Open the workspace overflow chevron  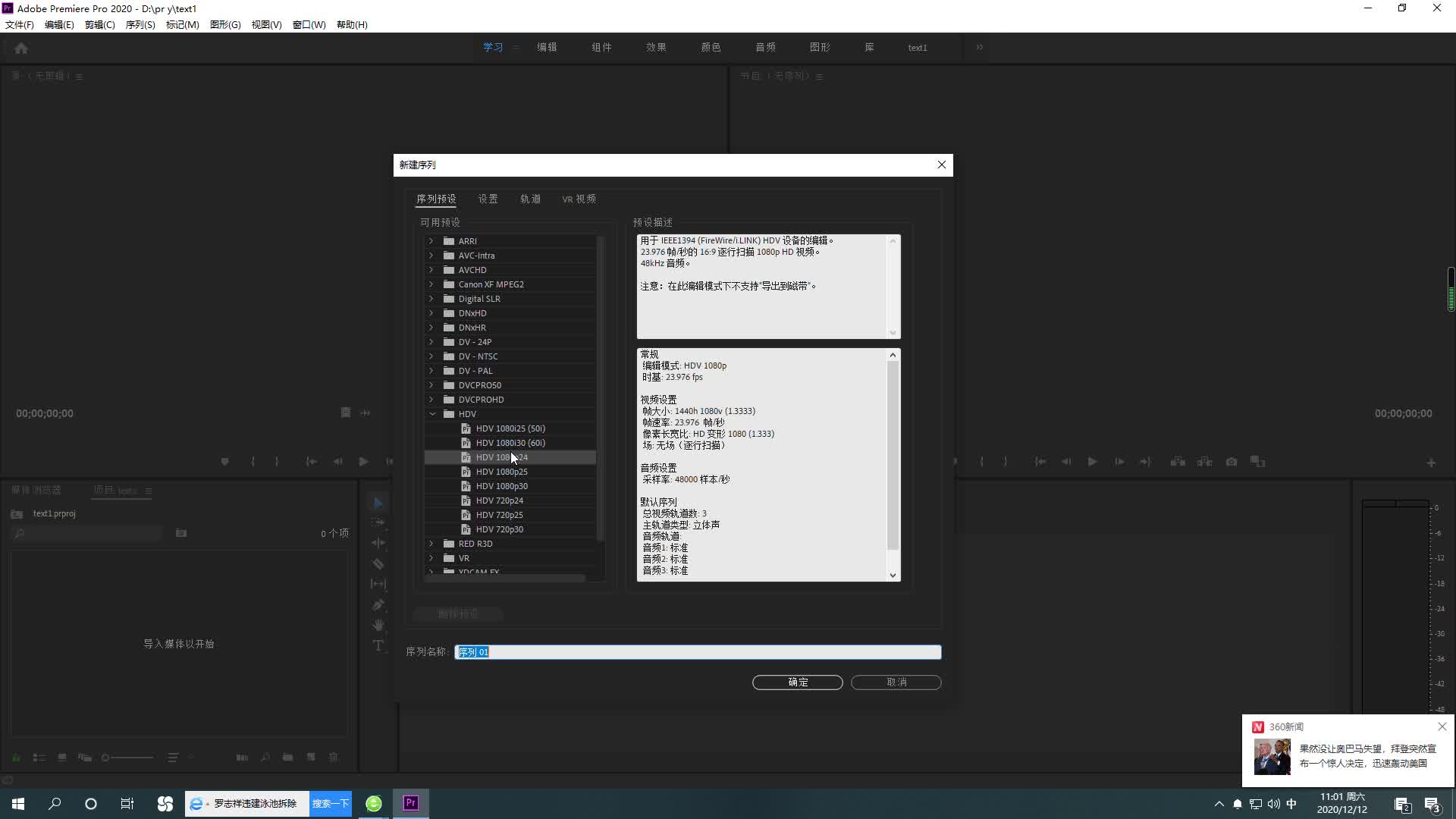(x=979, y=47)
